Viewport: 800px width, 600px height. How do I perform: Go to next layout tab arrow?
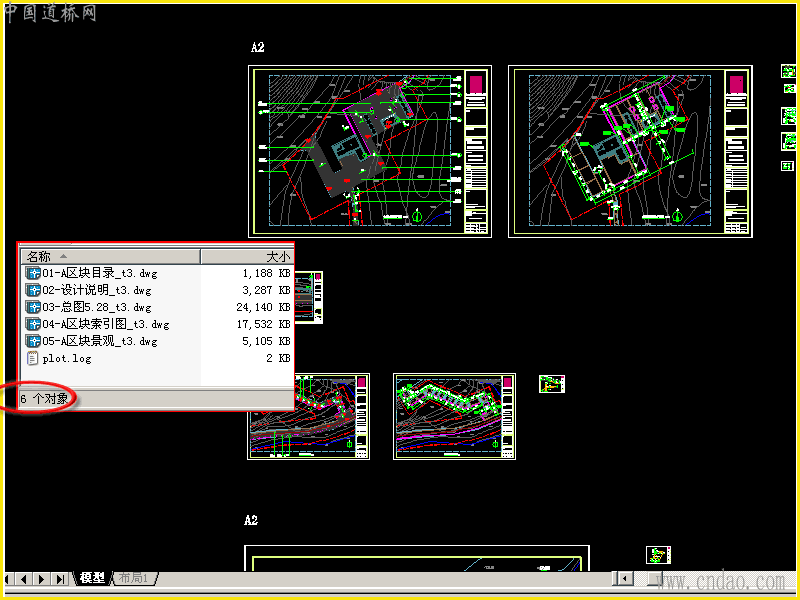point(42,579)
